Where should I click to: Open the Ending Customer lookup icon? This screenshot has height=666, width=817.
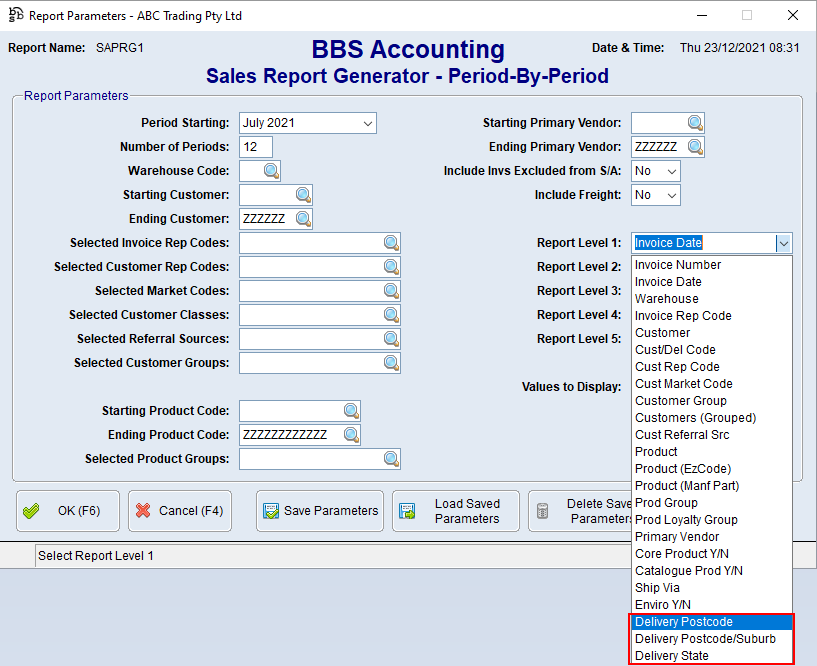303,219
